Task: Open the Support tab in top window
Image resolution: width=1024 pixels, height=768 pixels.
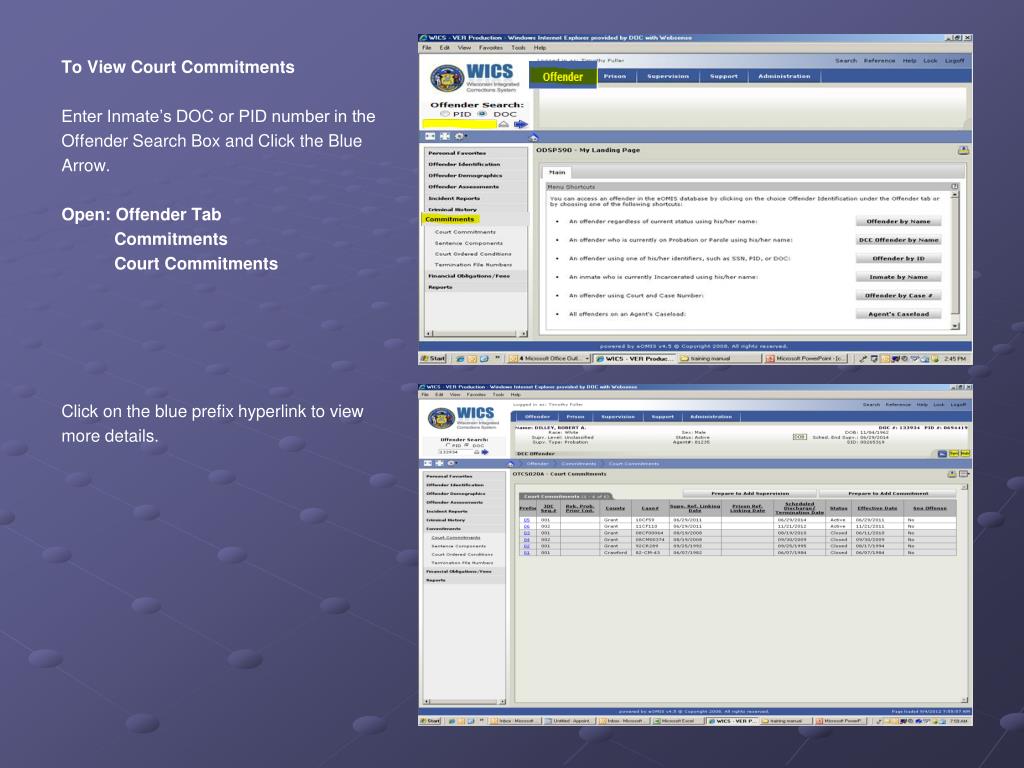Action: coord(724,76)
